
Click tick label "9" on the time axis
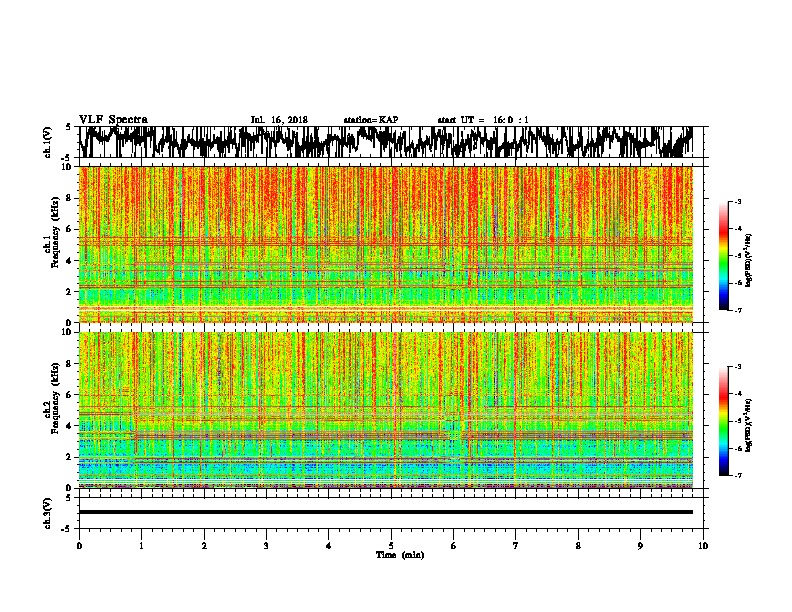point(640,546)
